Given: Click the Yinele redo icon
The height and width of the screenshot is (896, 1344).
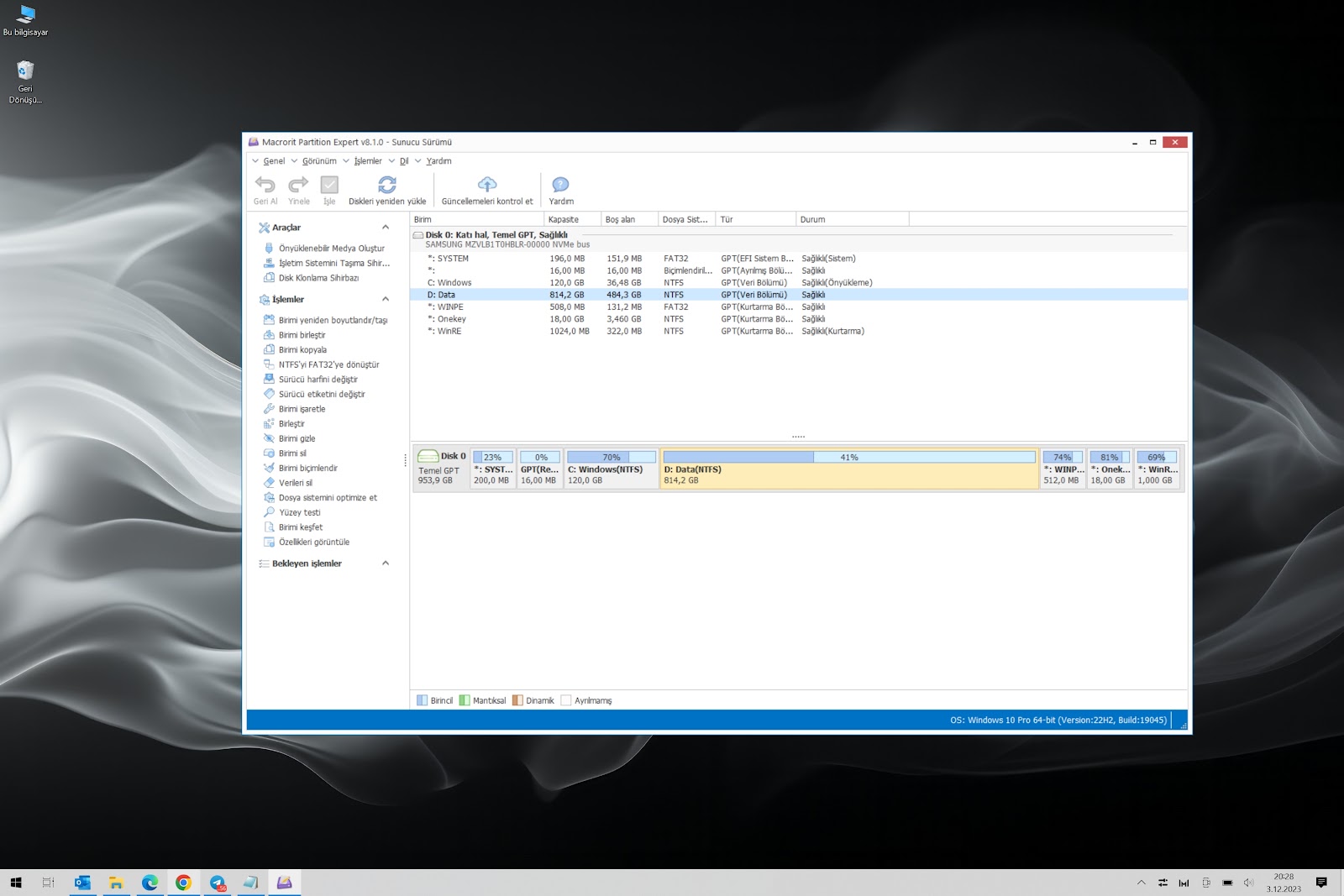Looking at the screenshot, I should pos(298,185).
